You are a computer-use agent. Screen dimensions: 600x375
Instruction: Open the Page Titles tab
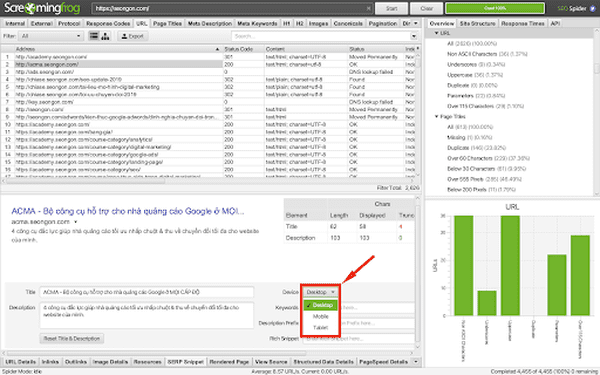(167, 23)
